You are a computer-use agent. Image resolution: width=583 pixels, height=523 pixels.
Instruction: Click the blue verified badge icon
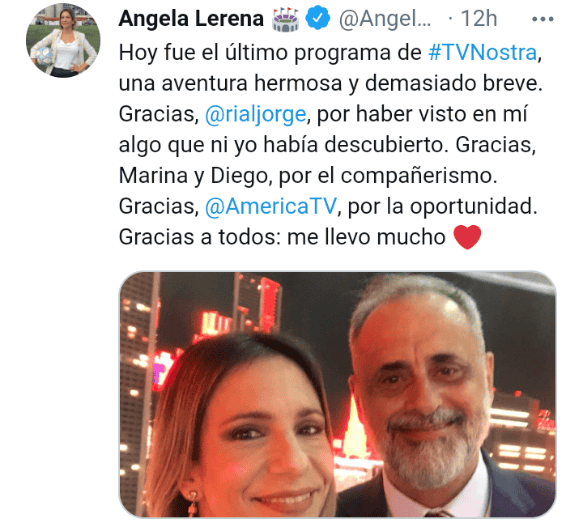[x=318, y=19]
